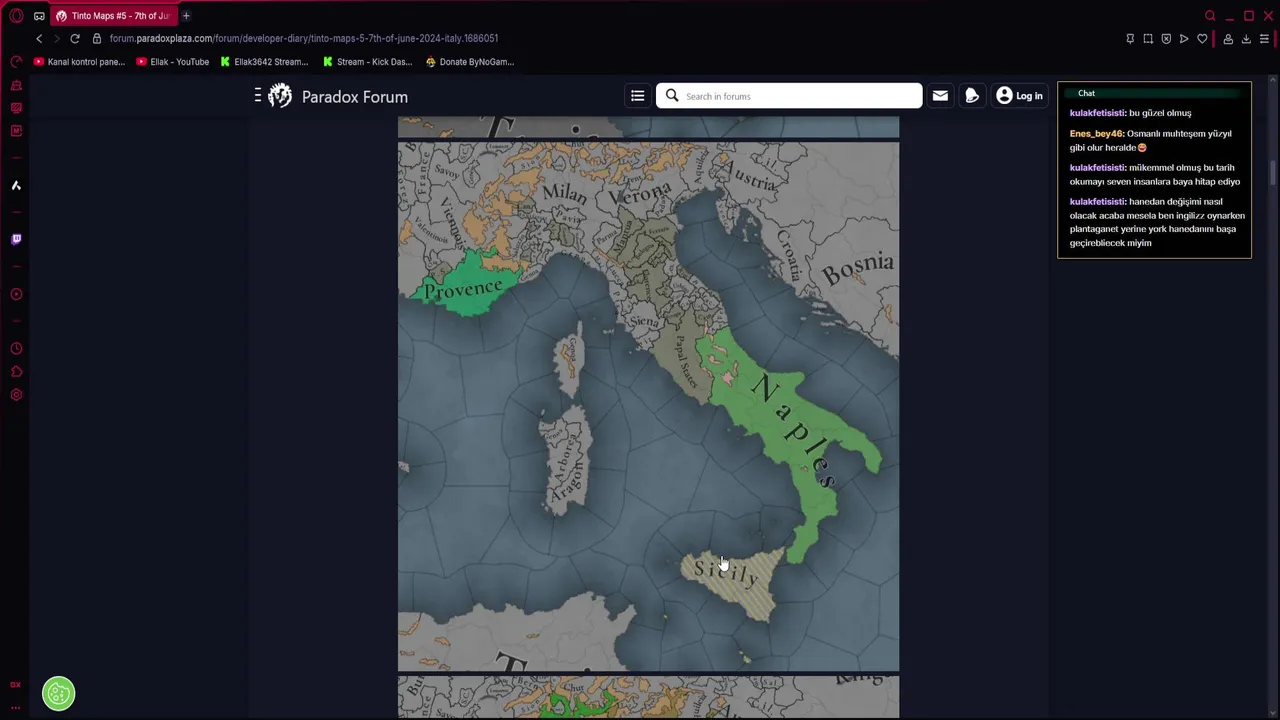The image size is (1280, 720).
Task: Open Settings gear in sidebar
Action: point(16,395)
